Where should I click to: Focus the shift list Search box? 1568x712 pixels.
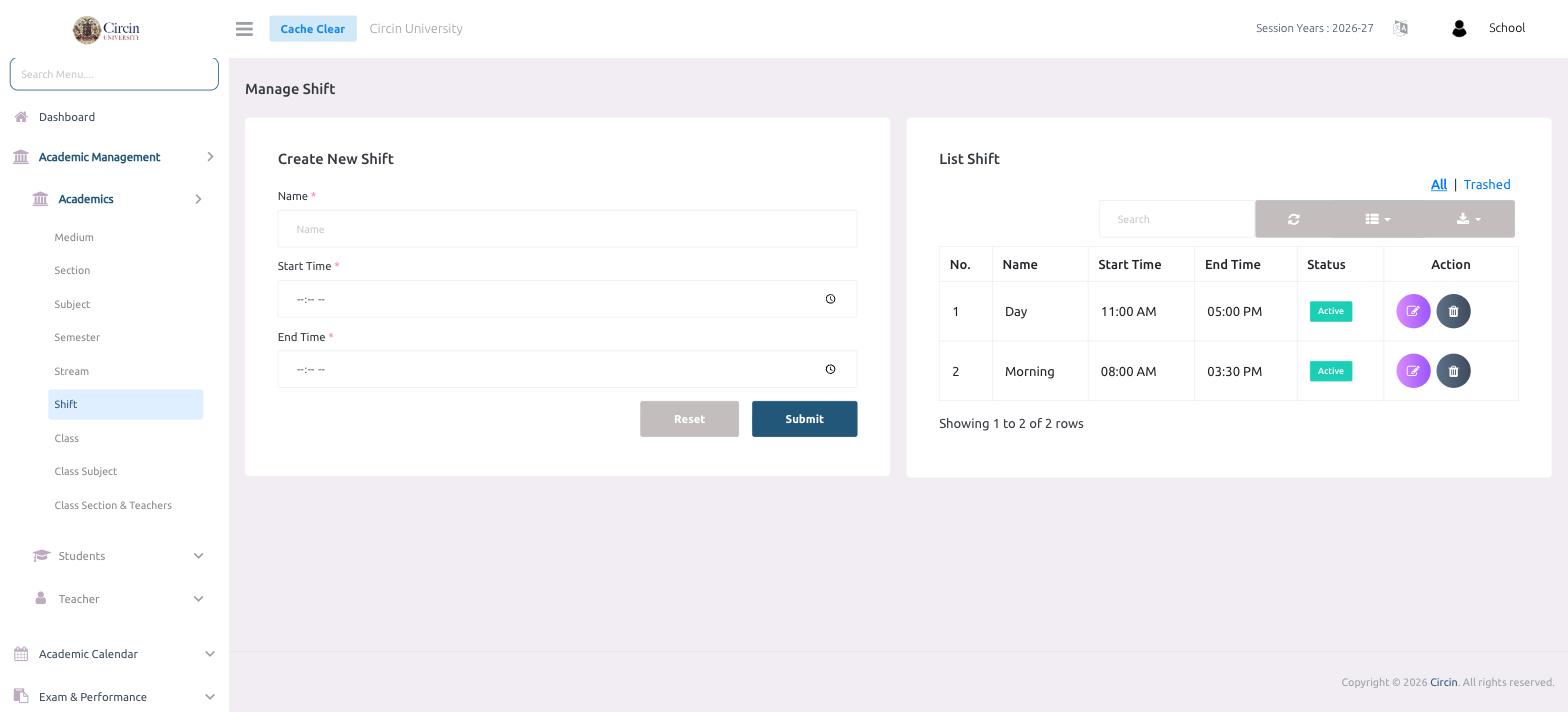point(1177,219)
